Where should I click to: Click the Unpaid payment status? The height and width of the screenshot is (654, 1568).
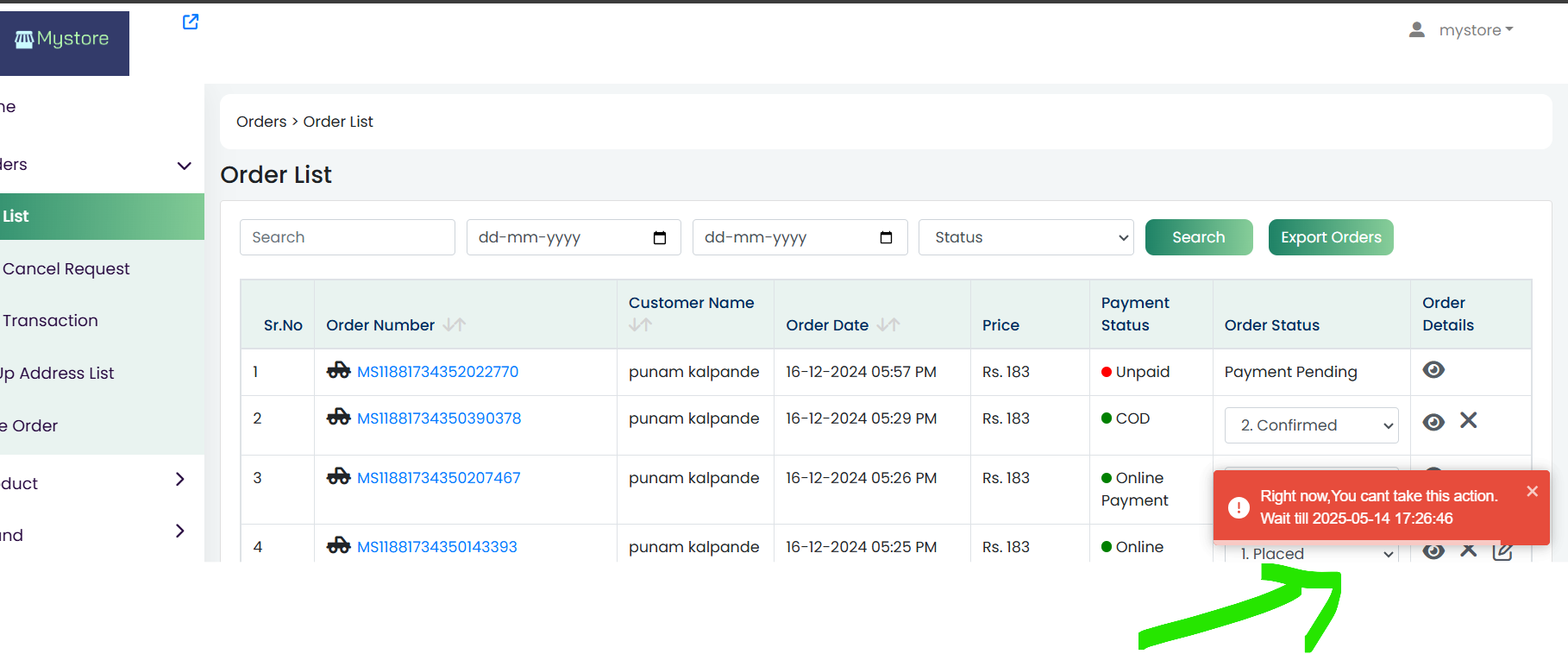(x=1135, y=372)
